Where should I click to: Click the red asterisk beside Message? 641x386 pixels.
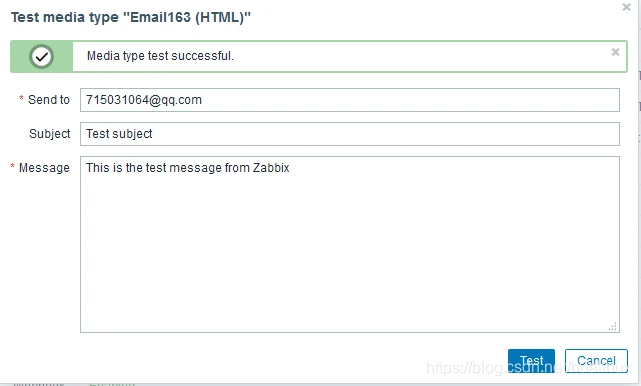pos(12,166)
